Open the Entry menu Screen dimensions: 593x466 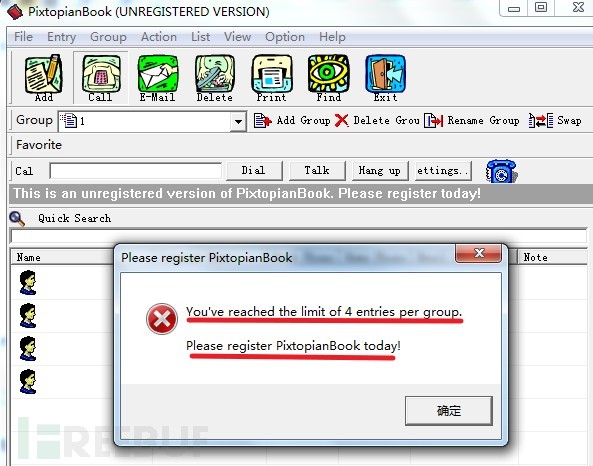[x=61, y=37]
